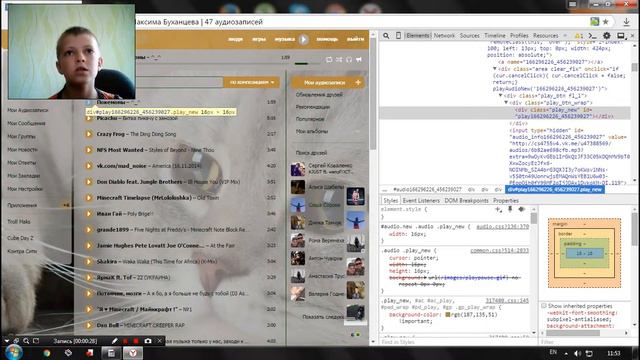Collapse the div class play_btn fl_l node

coord(500,96)
